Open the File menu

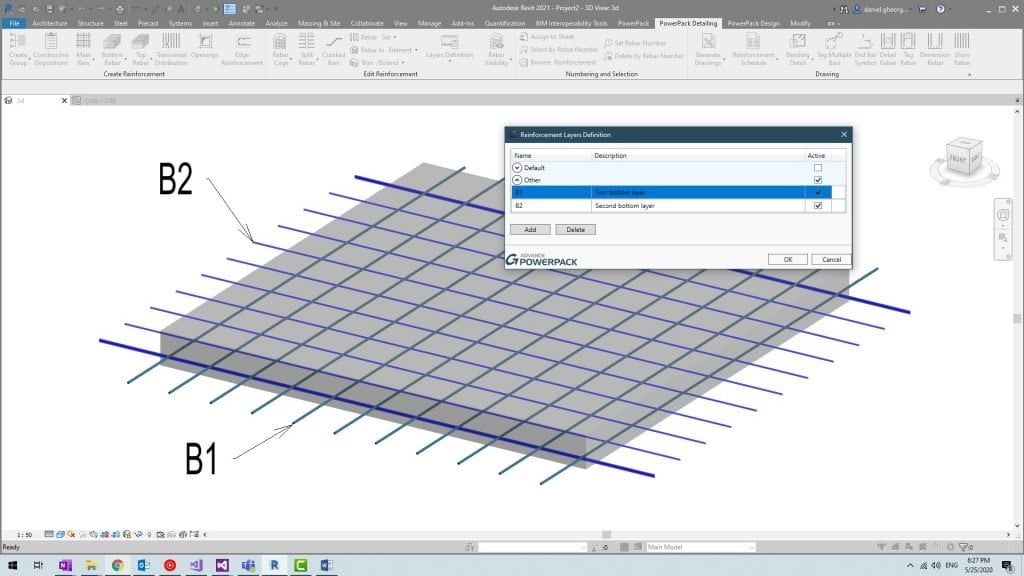14,23
